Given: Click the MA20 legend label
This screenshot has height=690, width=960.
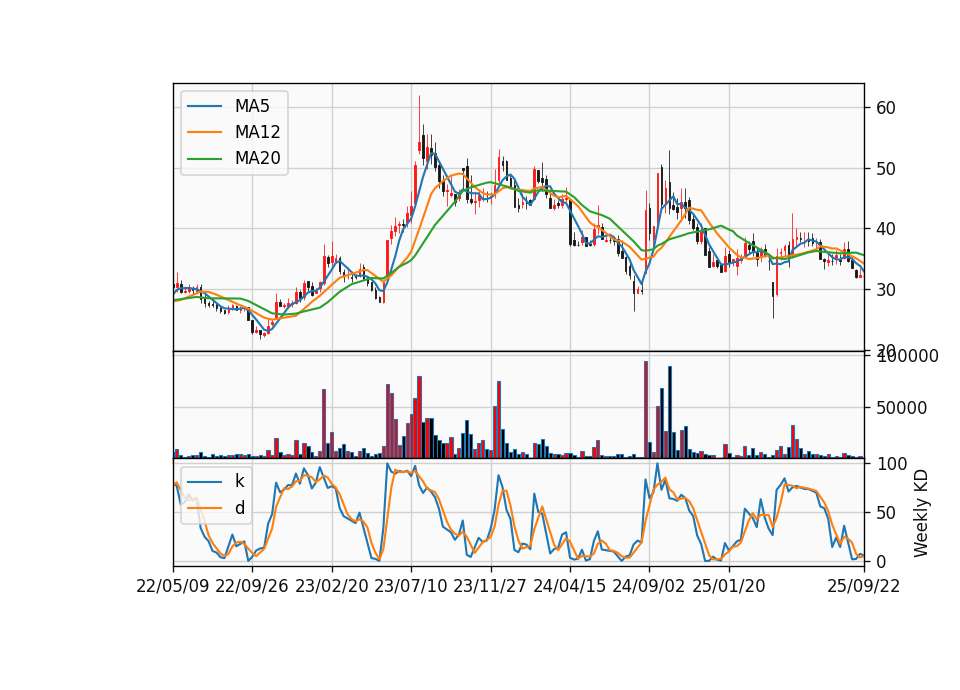Looking at the screenshot, I should pyautogui.click(x=257, y=158).
